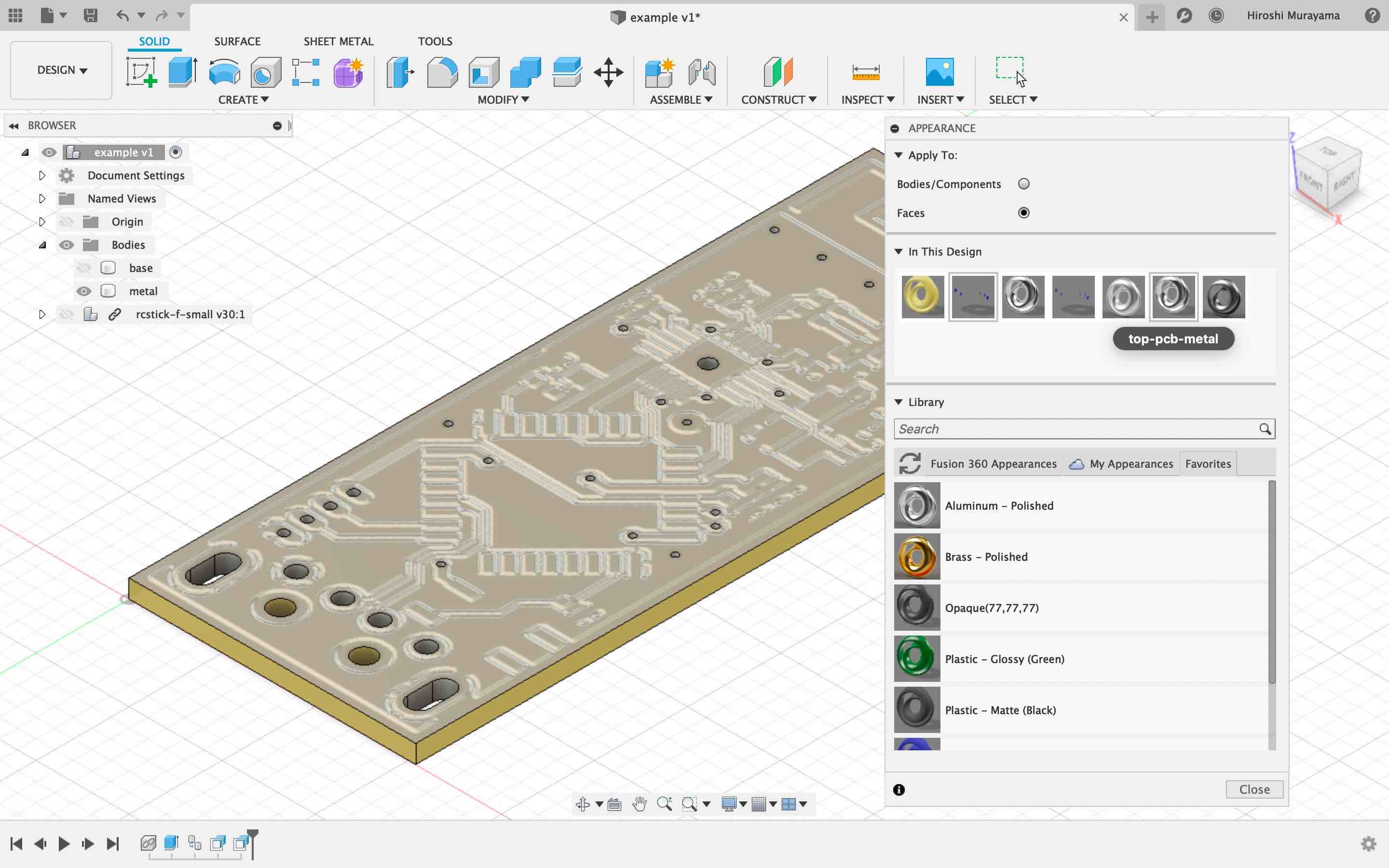The image size is (1389, 868).
Task: Show the base body via eye icon
Action: point(84,268)
